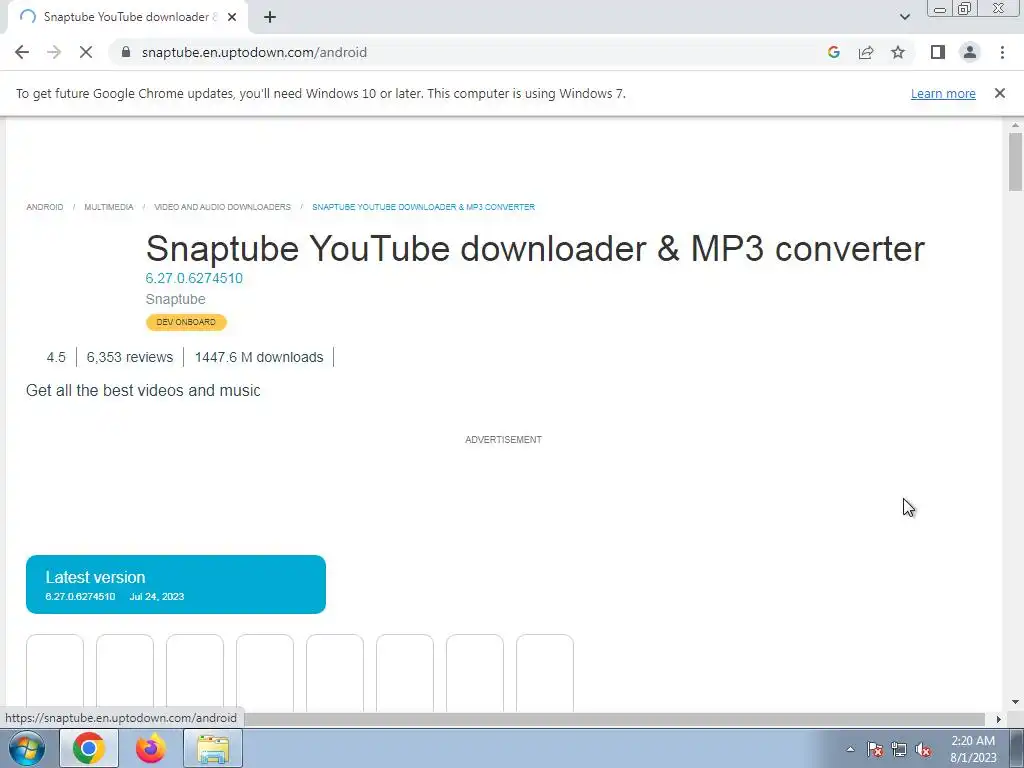Open Snaptube YouTube Downloader & MP3 Converter breadcrumb
The image size is (1024, 768).
[423, 207]
